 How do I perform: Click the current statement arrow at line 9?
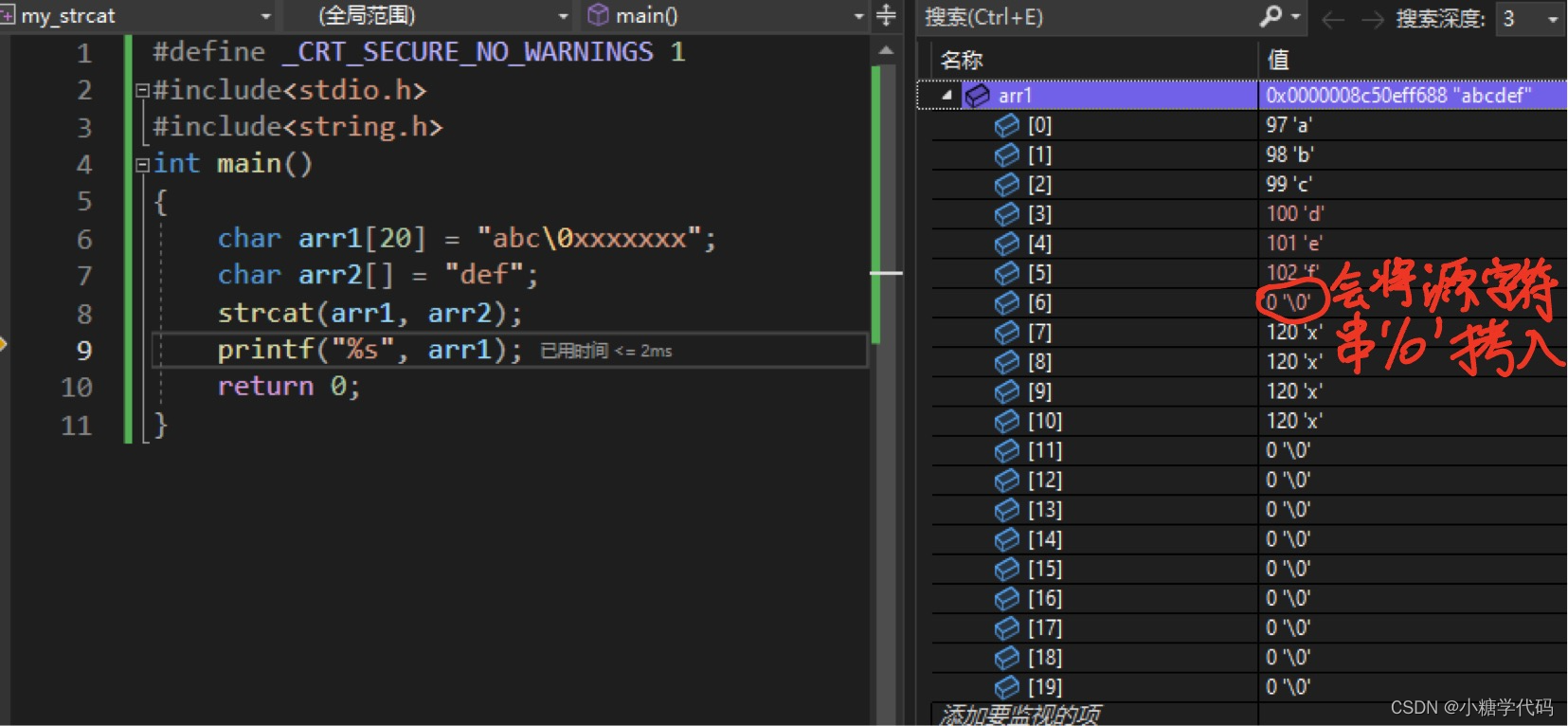(4, 344)
